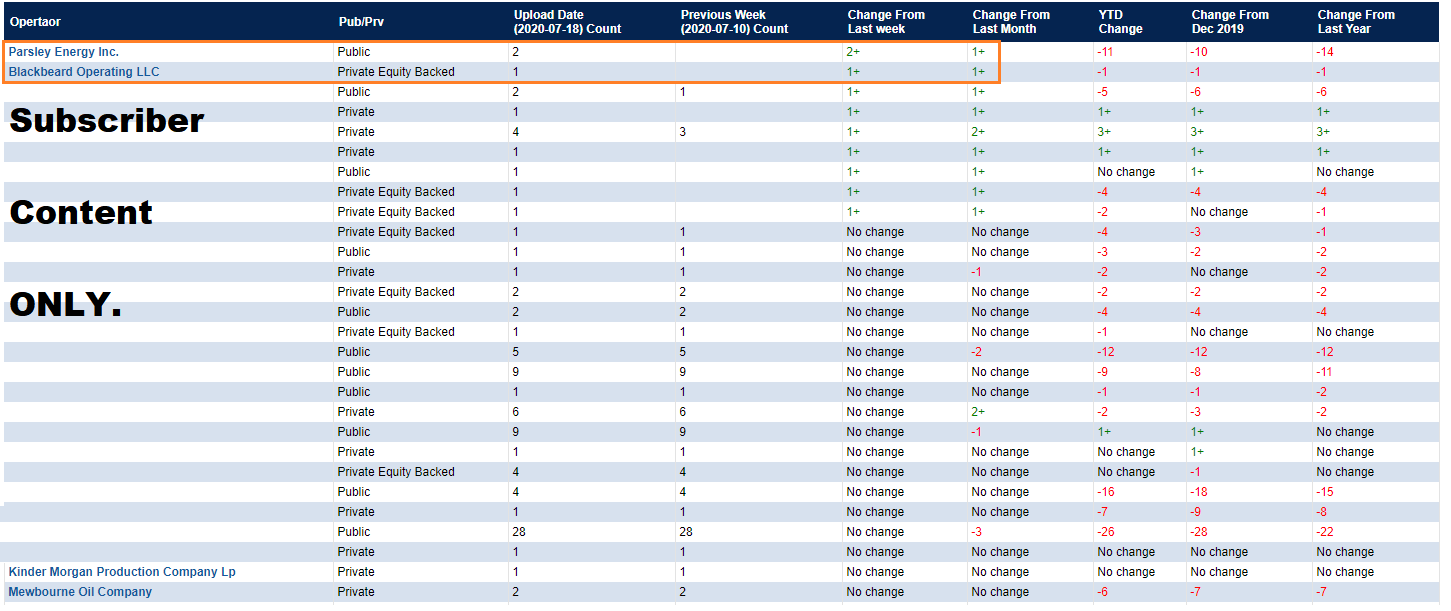Select Parsley Energy's 2+ weekly change cell

(853, 52)
